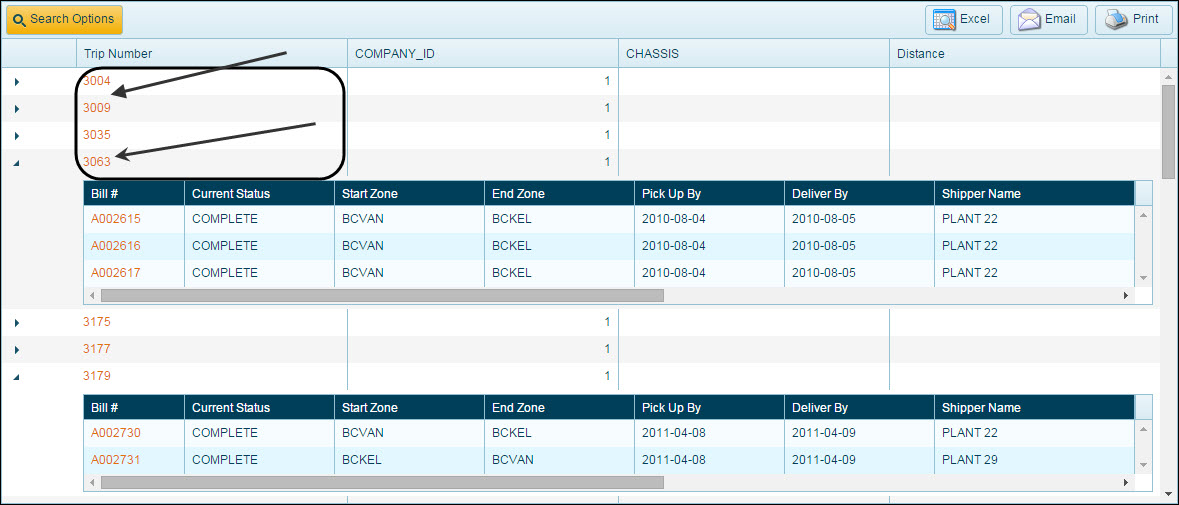
Task: Click Pick Up By header in trip 3063 subgrid
Action: [709, 193]
